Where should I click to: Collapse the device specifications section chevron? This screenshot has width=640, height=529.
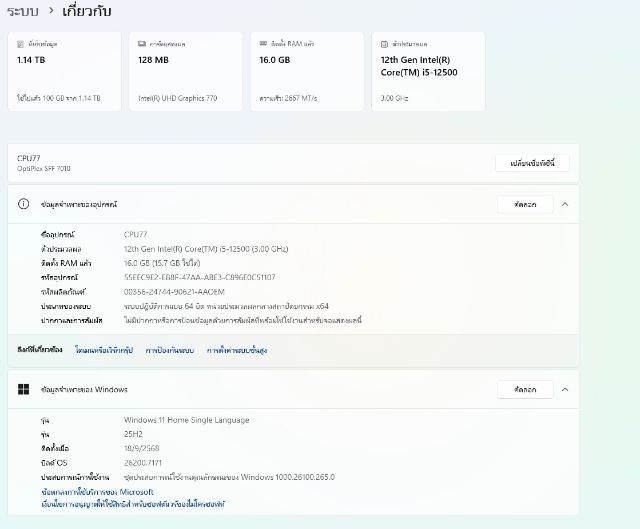pos(565,204)
